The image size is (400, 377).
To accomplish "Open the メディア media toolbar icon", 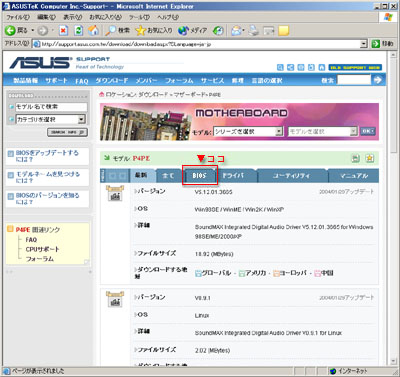I will [x=183, y=31].
